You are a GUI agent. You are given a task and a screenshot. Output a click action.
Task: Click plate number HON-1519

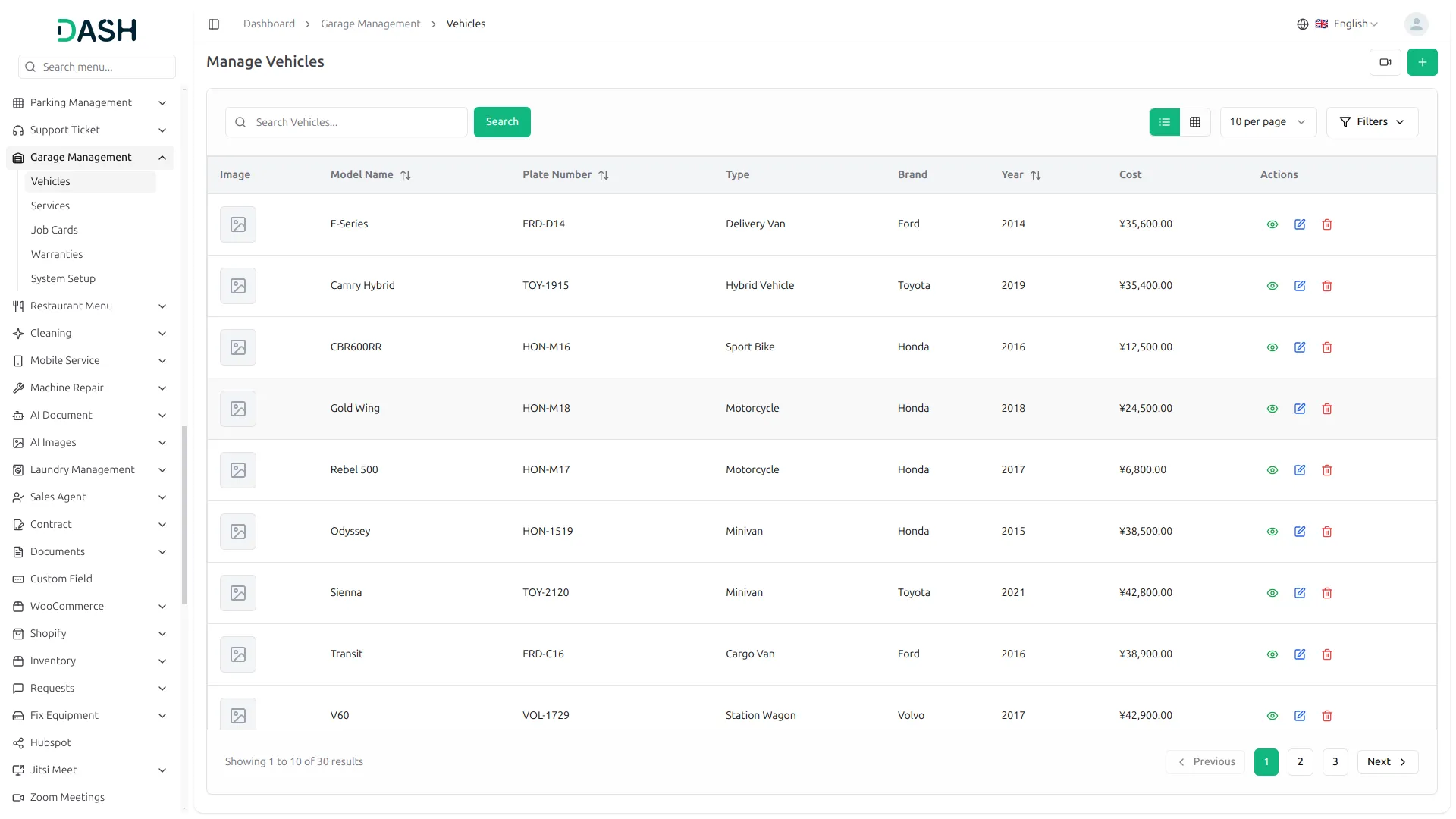[548, 532]
